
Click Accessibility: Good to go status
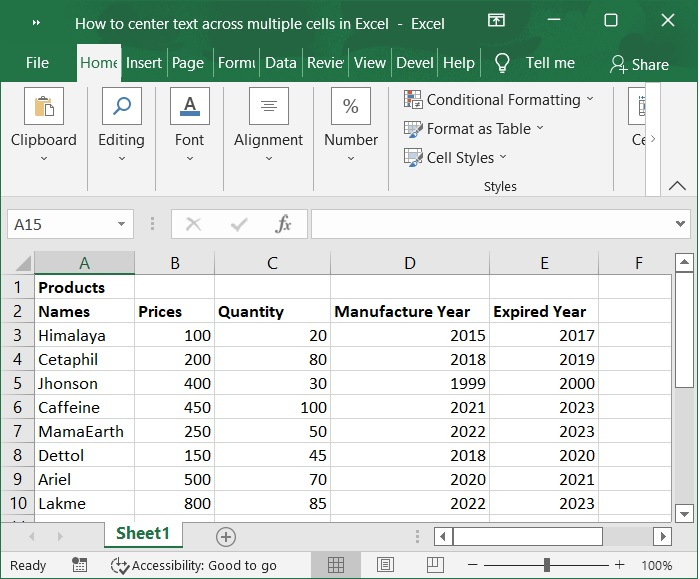click(x=195, y=565)
